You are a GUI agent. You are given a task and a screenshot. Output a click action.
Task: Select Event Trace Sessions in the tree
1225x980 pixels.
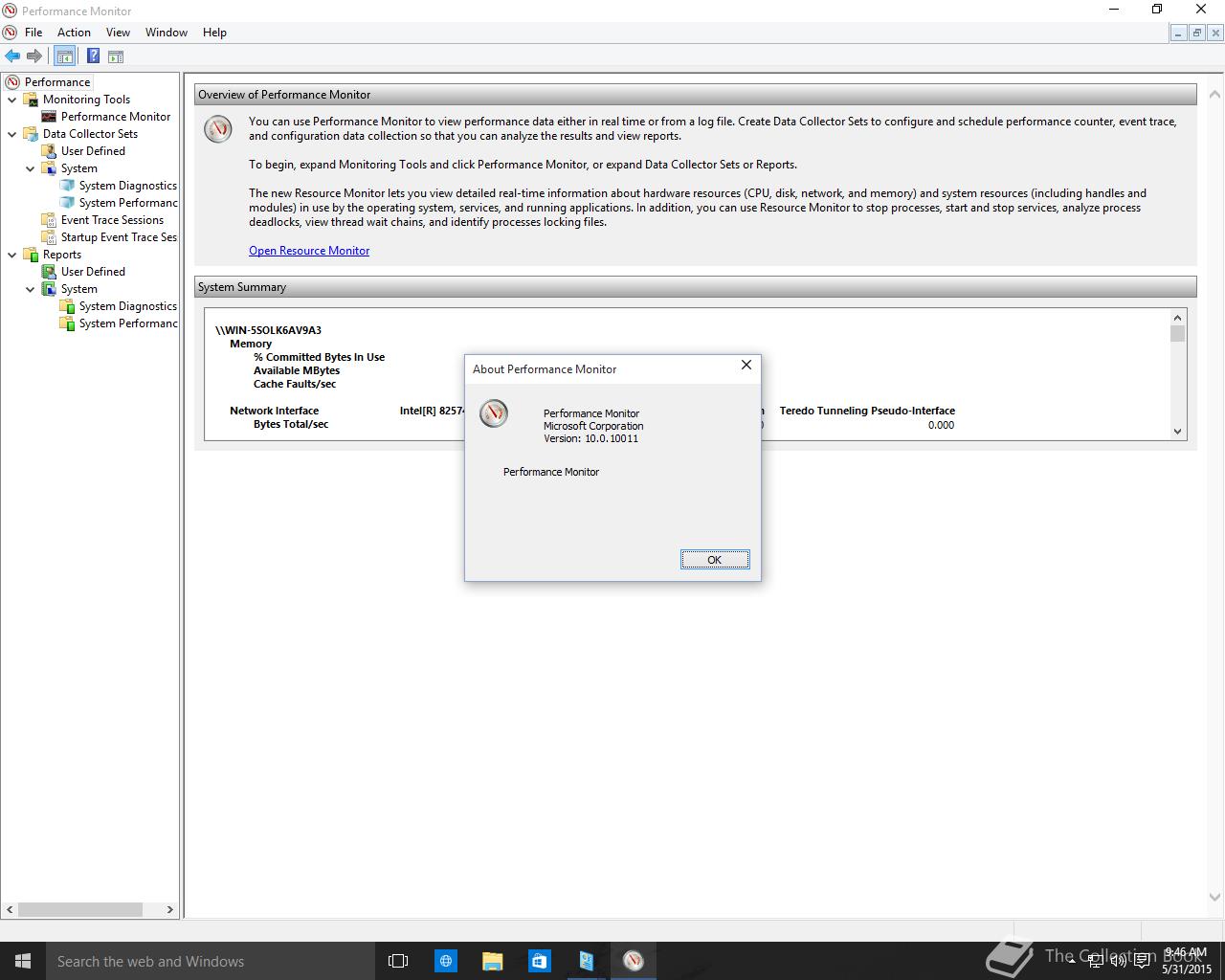(x=112, y=220)
